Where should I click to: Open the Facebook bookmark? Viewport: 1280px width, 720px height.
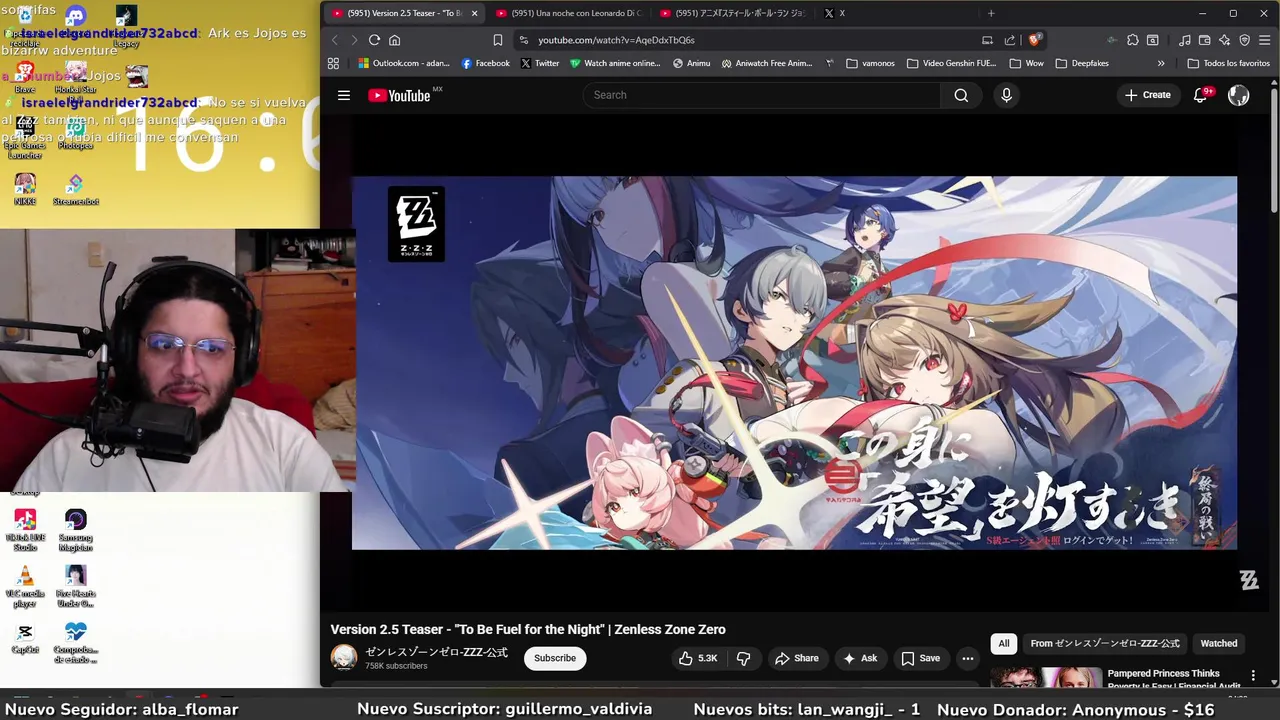[486, 63]
